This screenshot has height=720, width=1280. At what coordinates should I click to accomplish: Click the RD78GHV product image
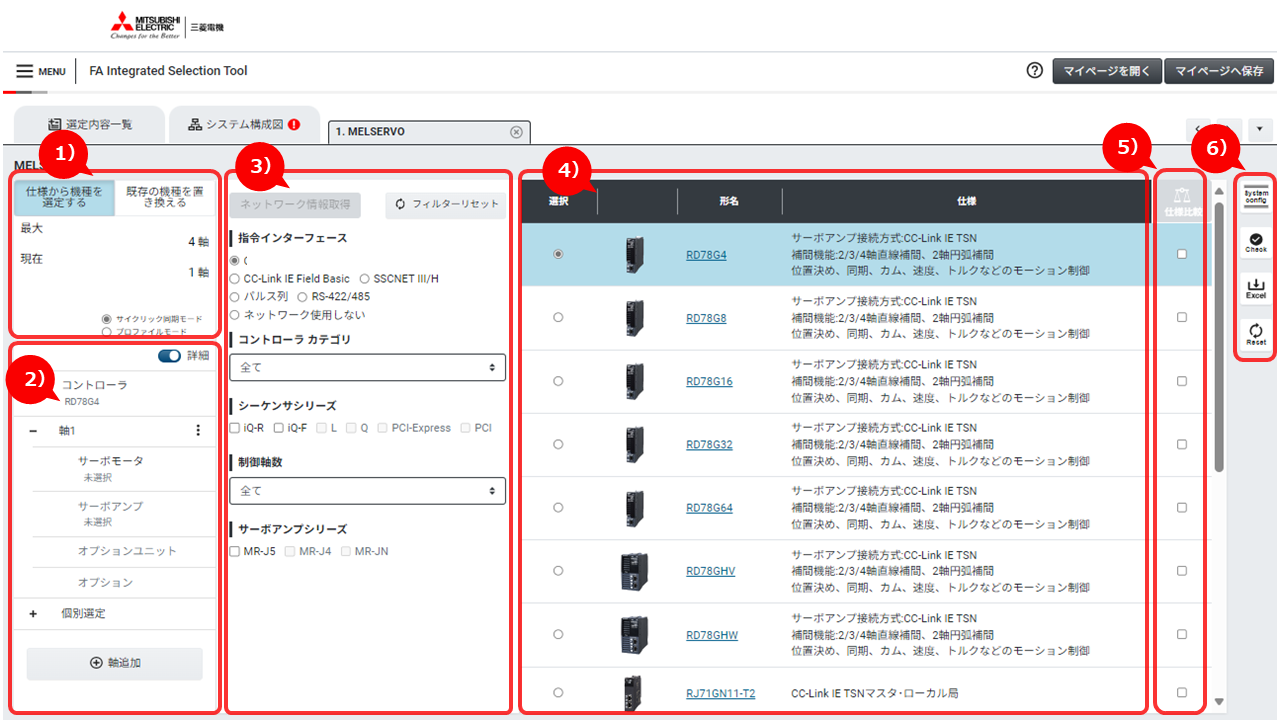(x=635, y=571)
